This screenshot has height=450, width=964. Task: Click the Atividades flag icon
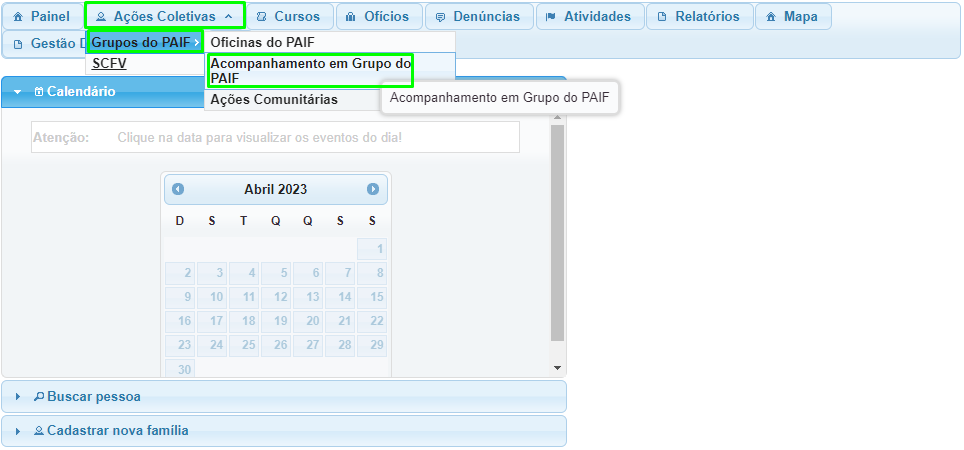[551, 17]
